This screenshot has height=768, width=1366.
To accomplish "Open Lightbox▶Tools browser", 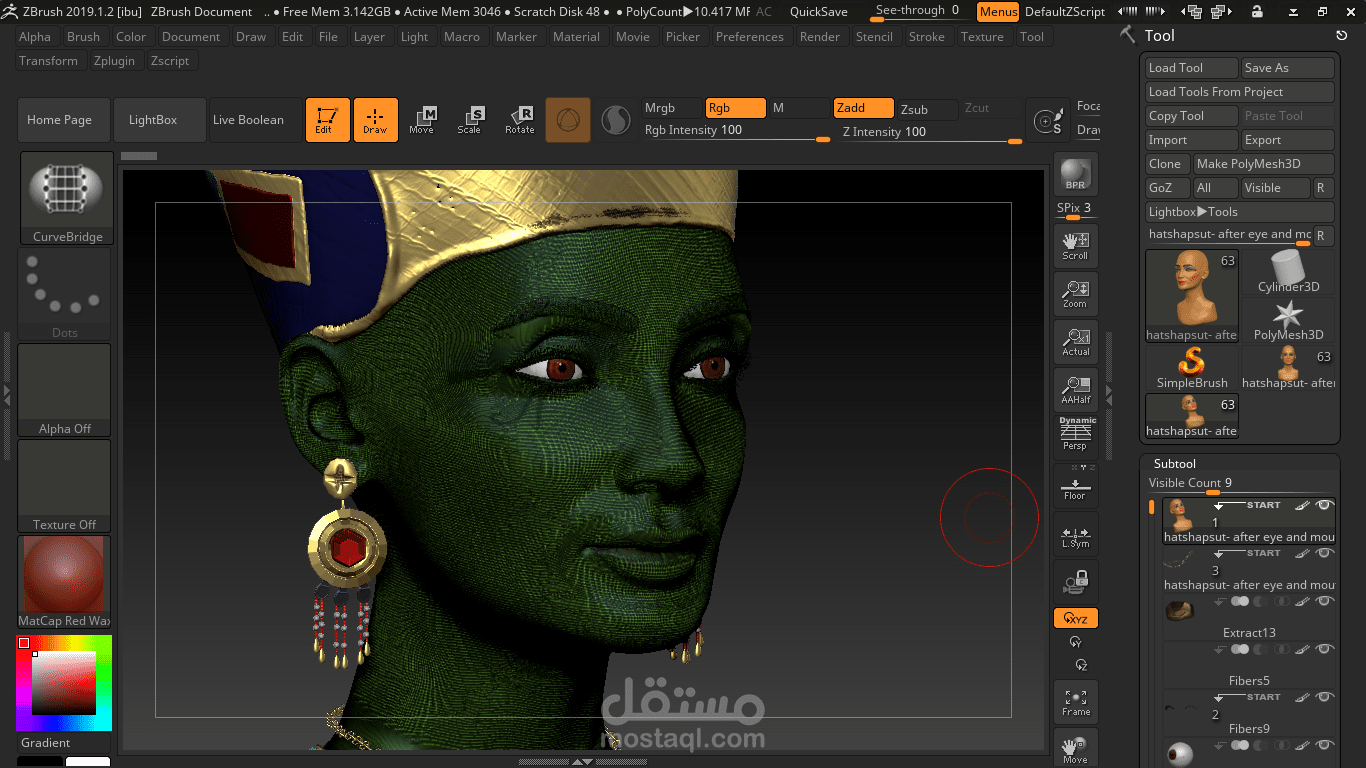I will pos(1240,212).
